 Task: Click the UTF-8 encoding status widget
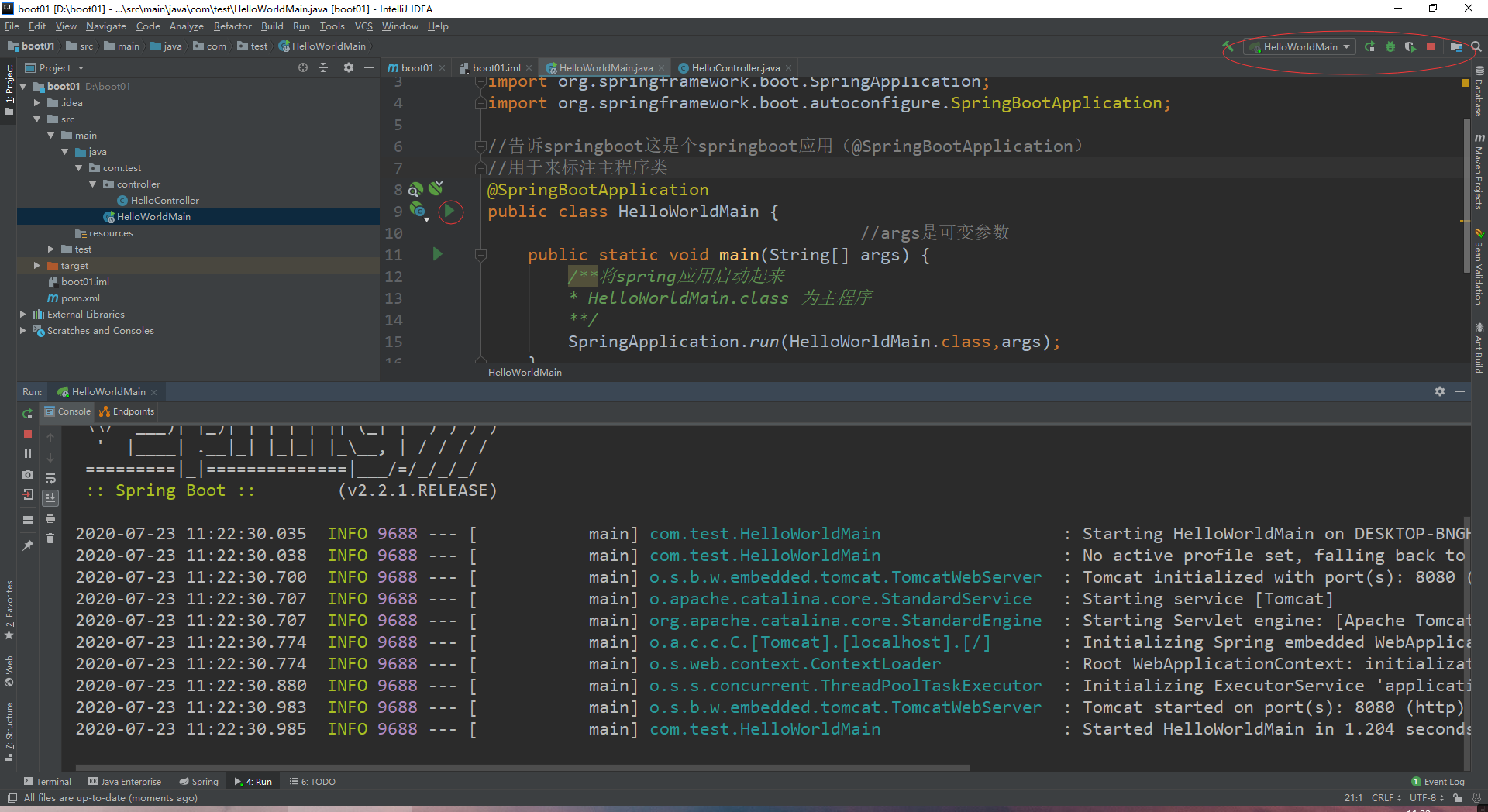pos(1426,797)
